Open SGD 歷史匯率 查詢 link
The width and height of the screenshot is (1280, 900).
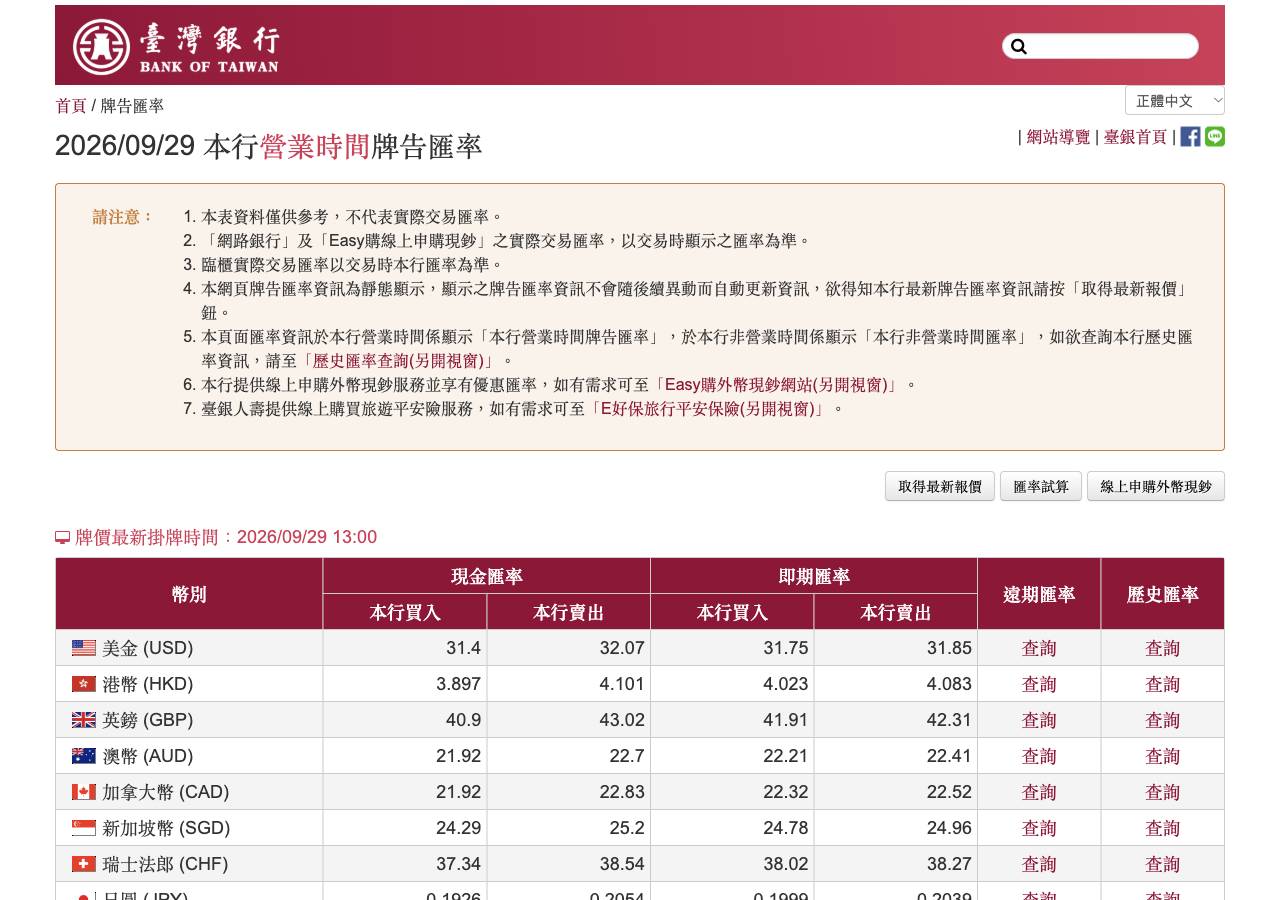(1163, 828)
